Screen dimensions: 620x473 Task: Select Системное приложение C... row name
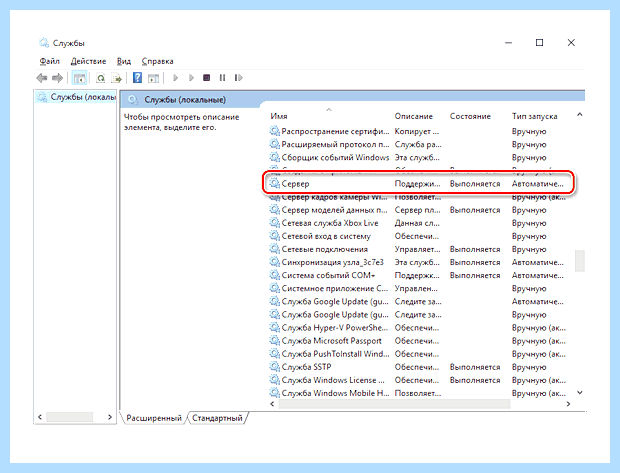335,288
